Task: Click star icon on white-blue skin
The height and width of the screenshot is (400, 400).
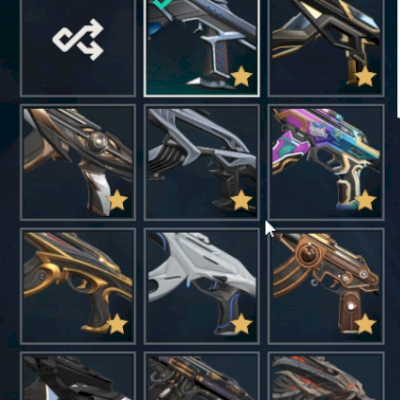Action: pos(241,324)
